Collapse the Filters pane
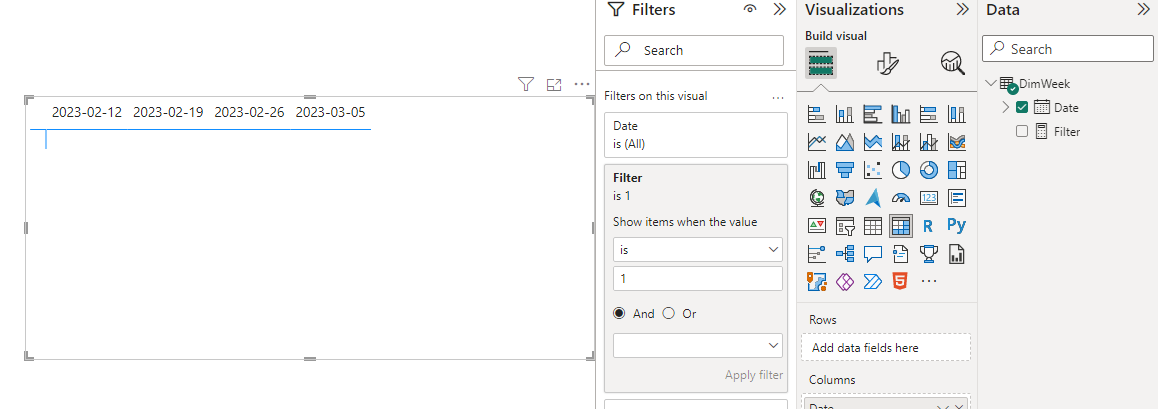Screen dimensions: 1158x409 779,9
